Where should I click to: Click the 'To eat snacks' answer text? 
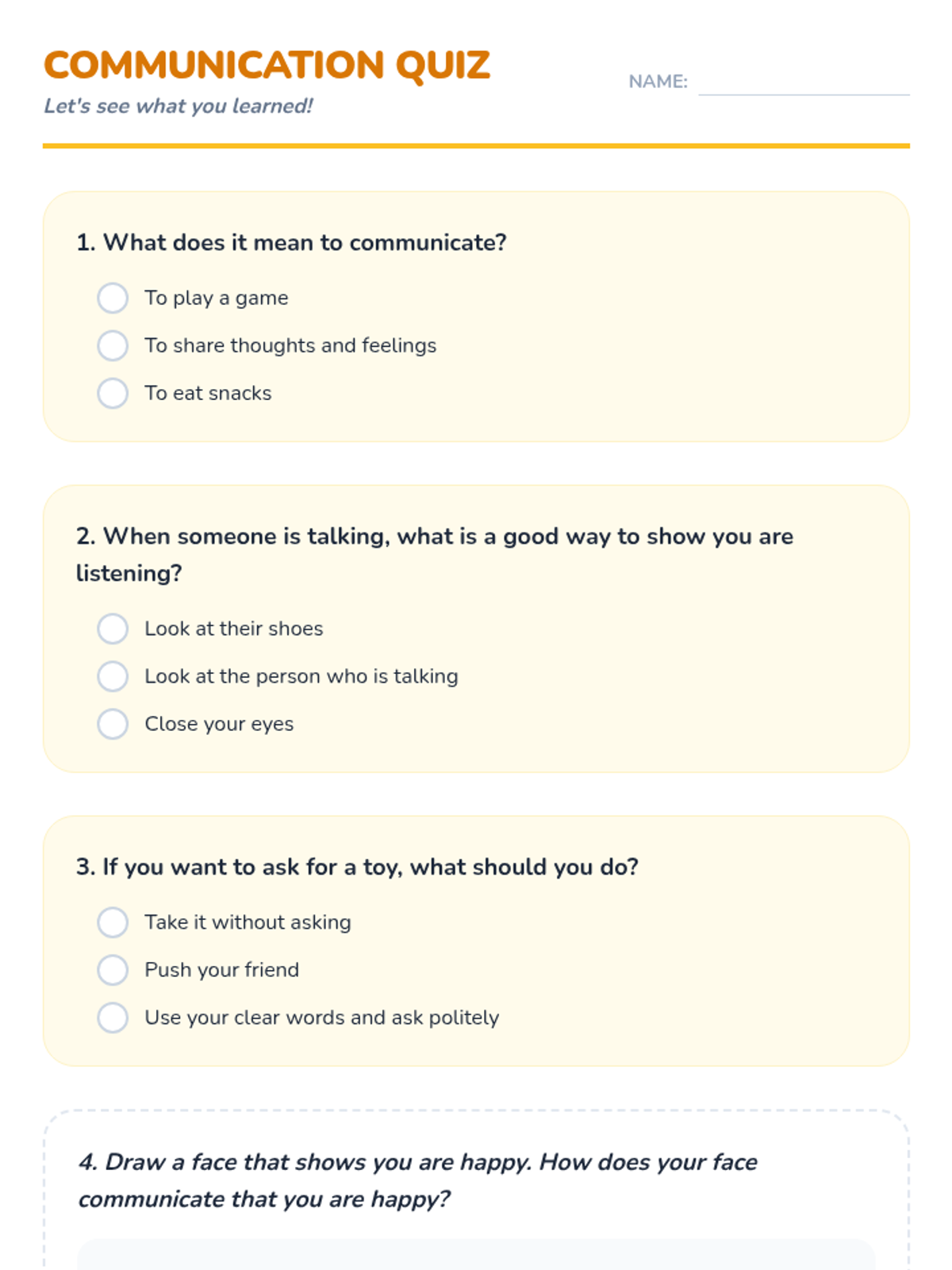pos(208,394)
